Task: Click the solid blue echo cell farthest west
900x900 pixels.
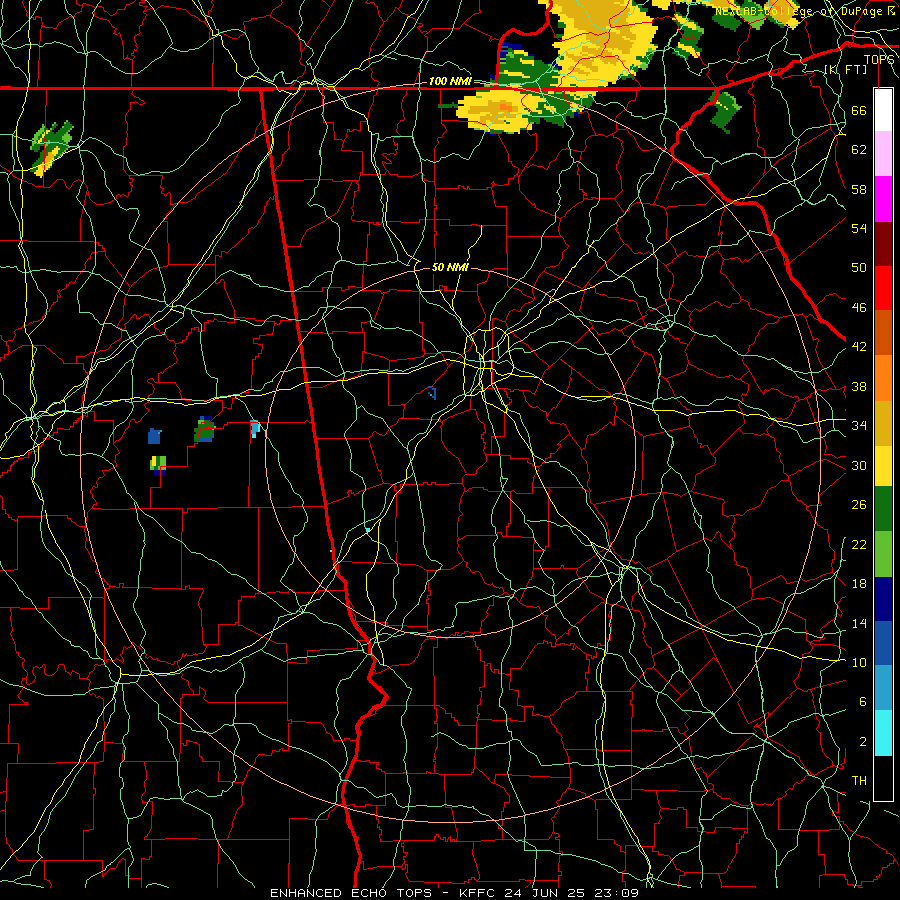Action: 154,436
